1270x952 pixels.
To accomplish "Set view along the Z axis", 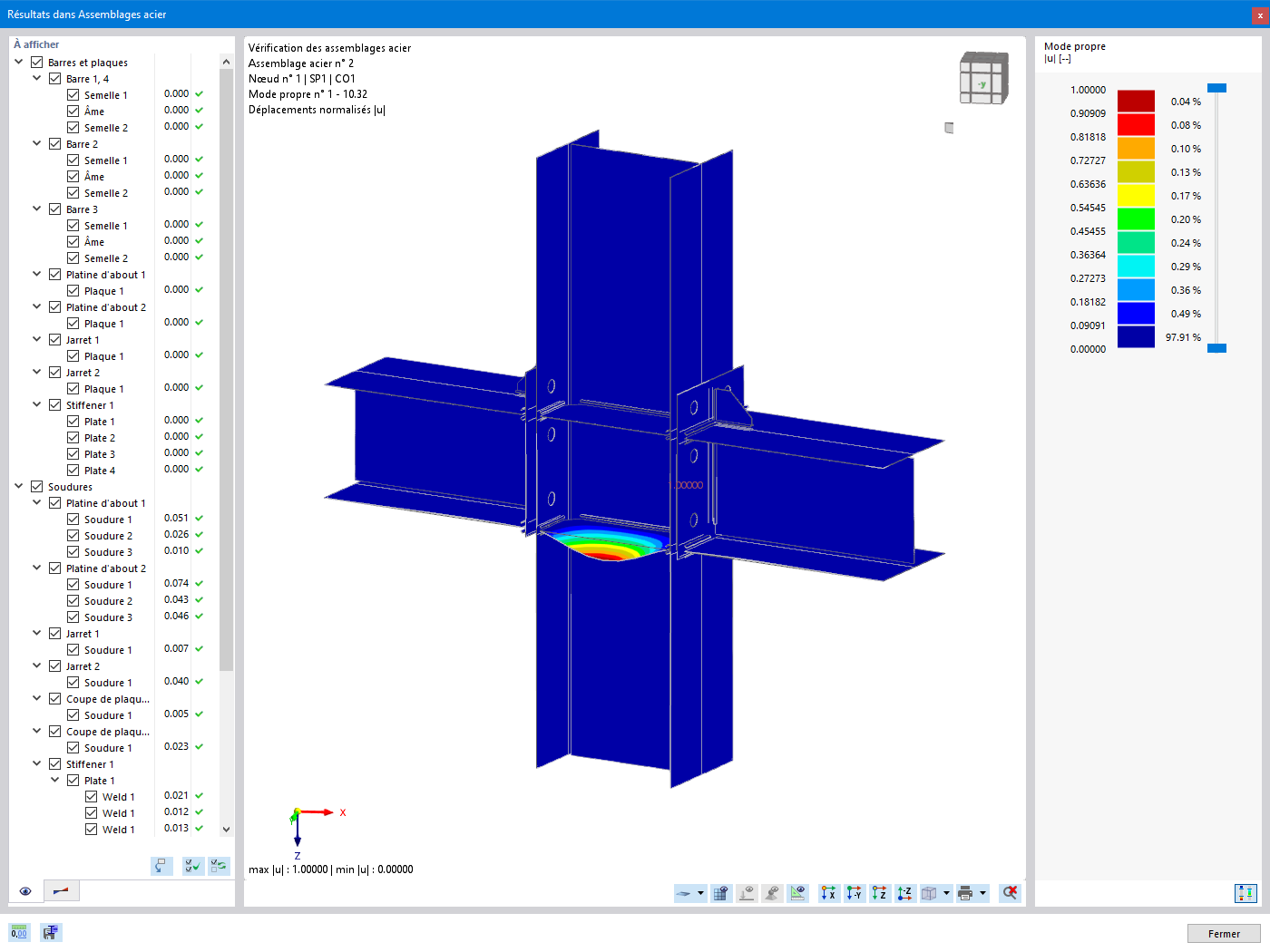I will (x=880, y=893).
